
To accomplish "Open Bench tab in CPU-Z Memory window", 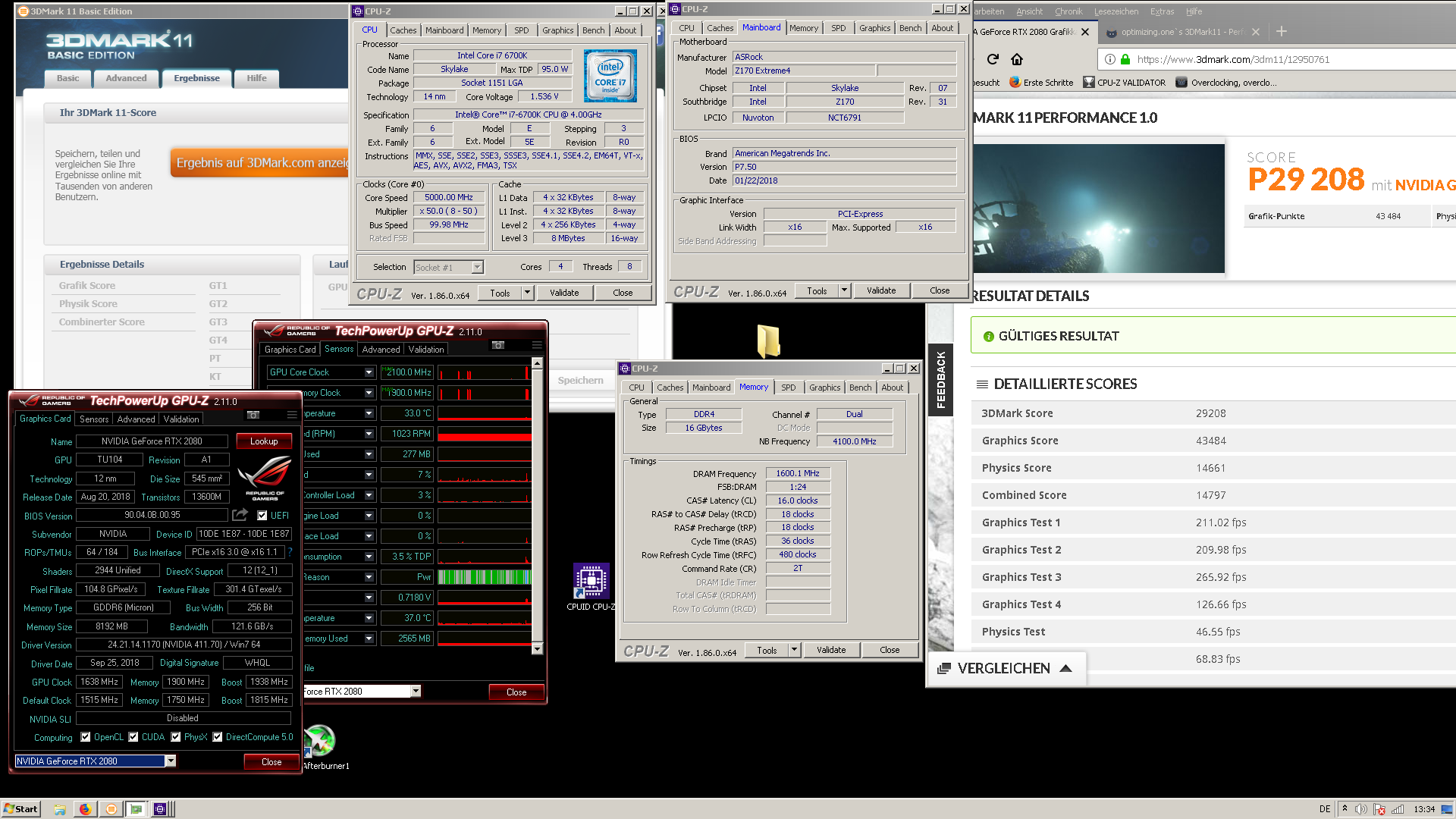I will click(860, 388).
